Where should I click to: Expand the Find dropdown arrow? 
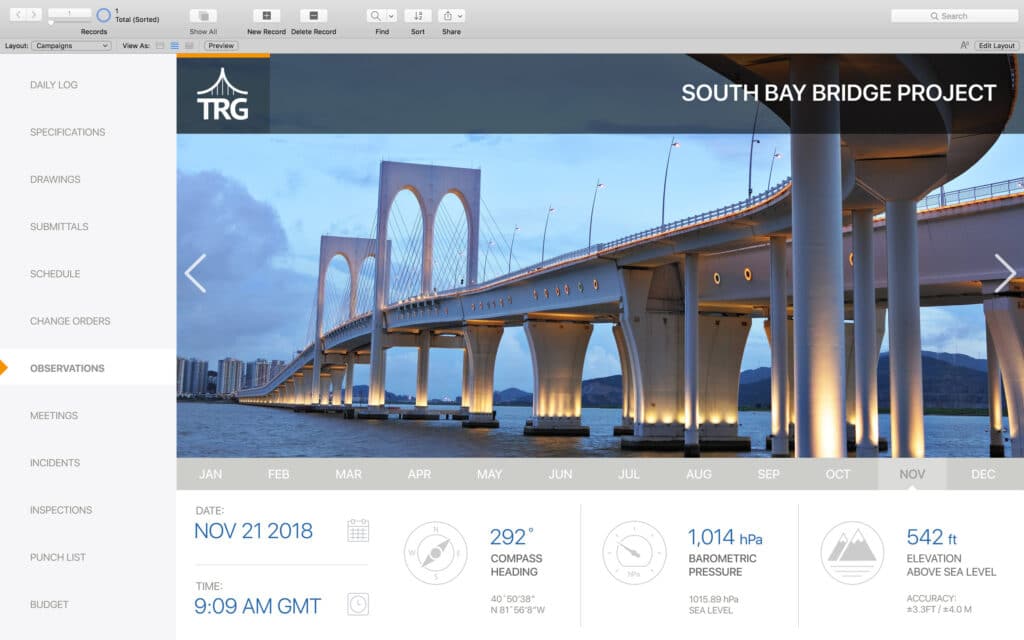(391, 16)
